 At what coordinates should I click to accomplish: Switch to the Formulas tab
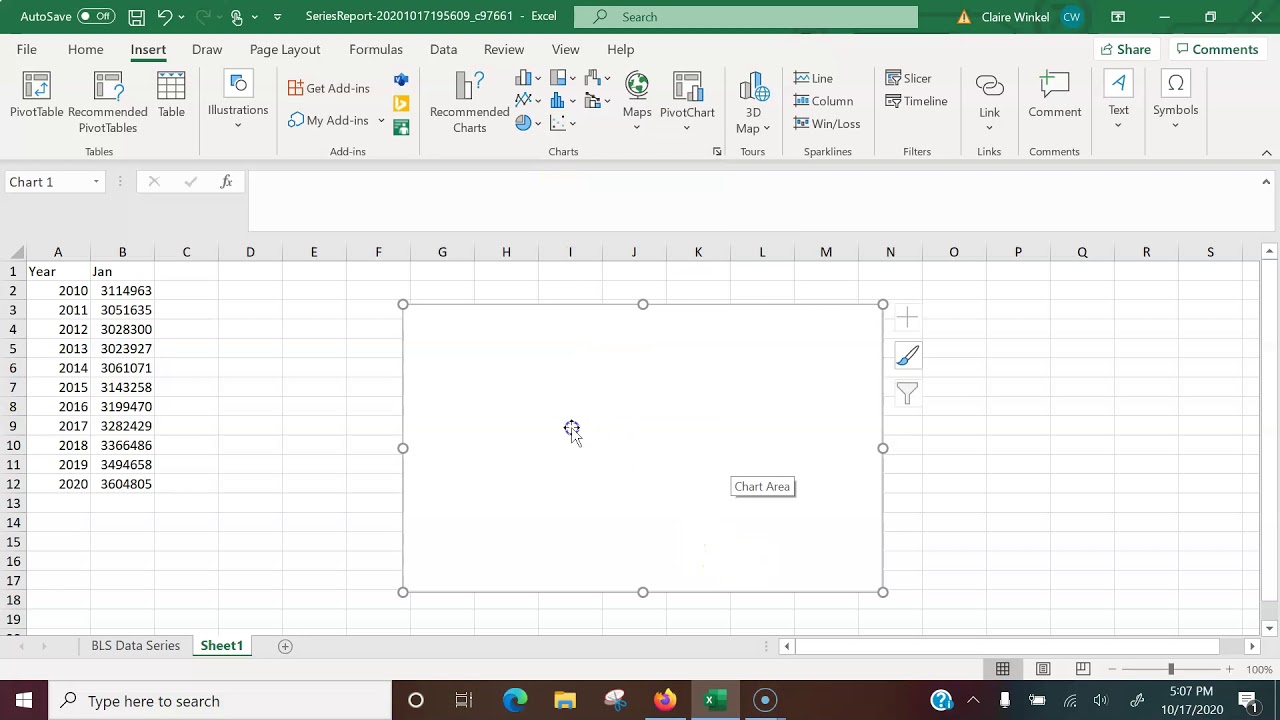[x=376, y=49]
